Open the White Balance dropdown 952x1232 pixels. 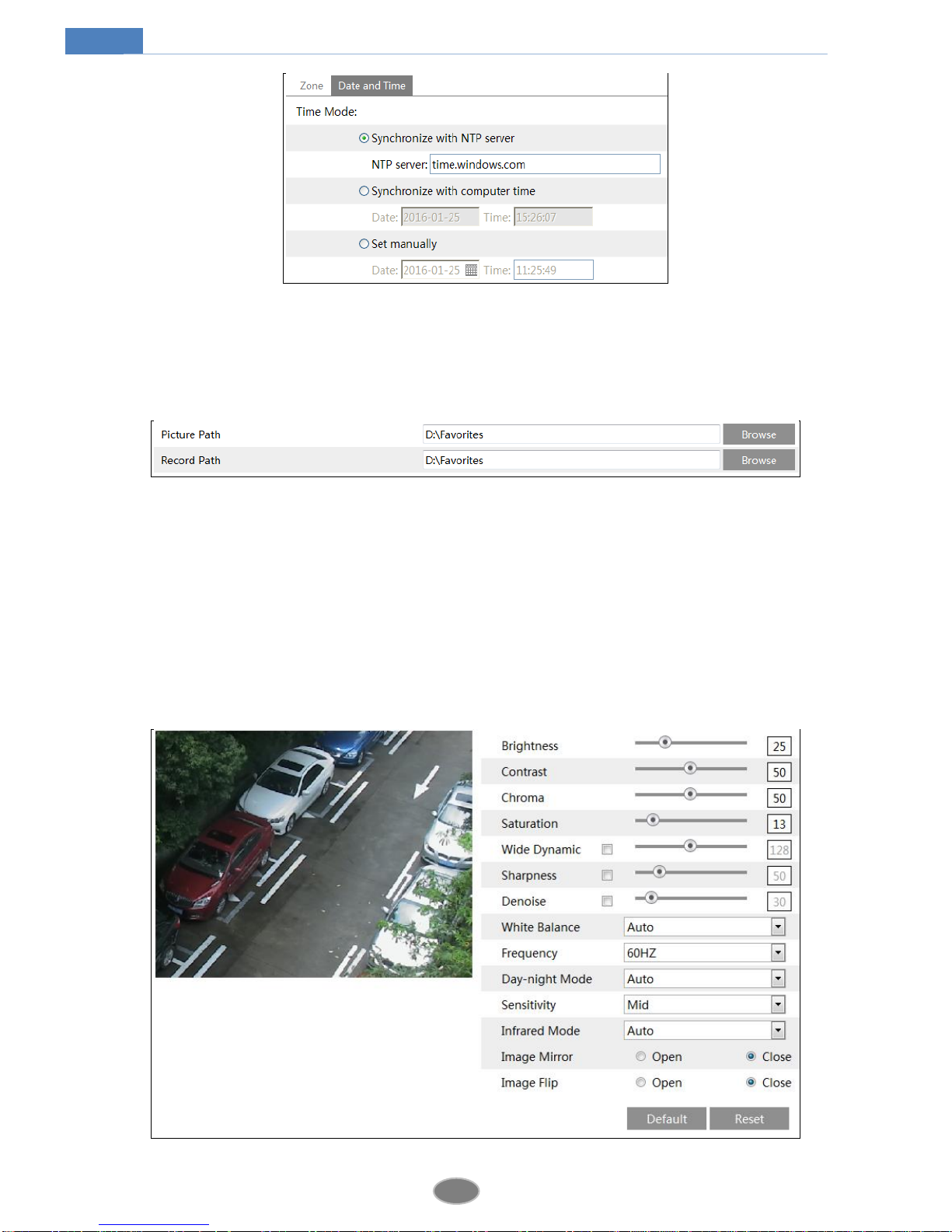tap(705, 927)
